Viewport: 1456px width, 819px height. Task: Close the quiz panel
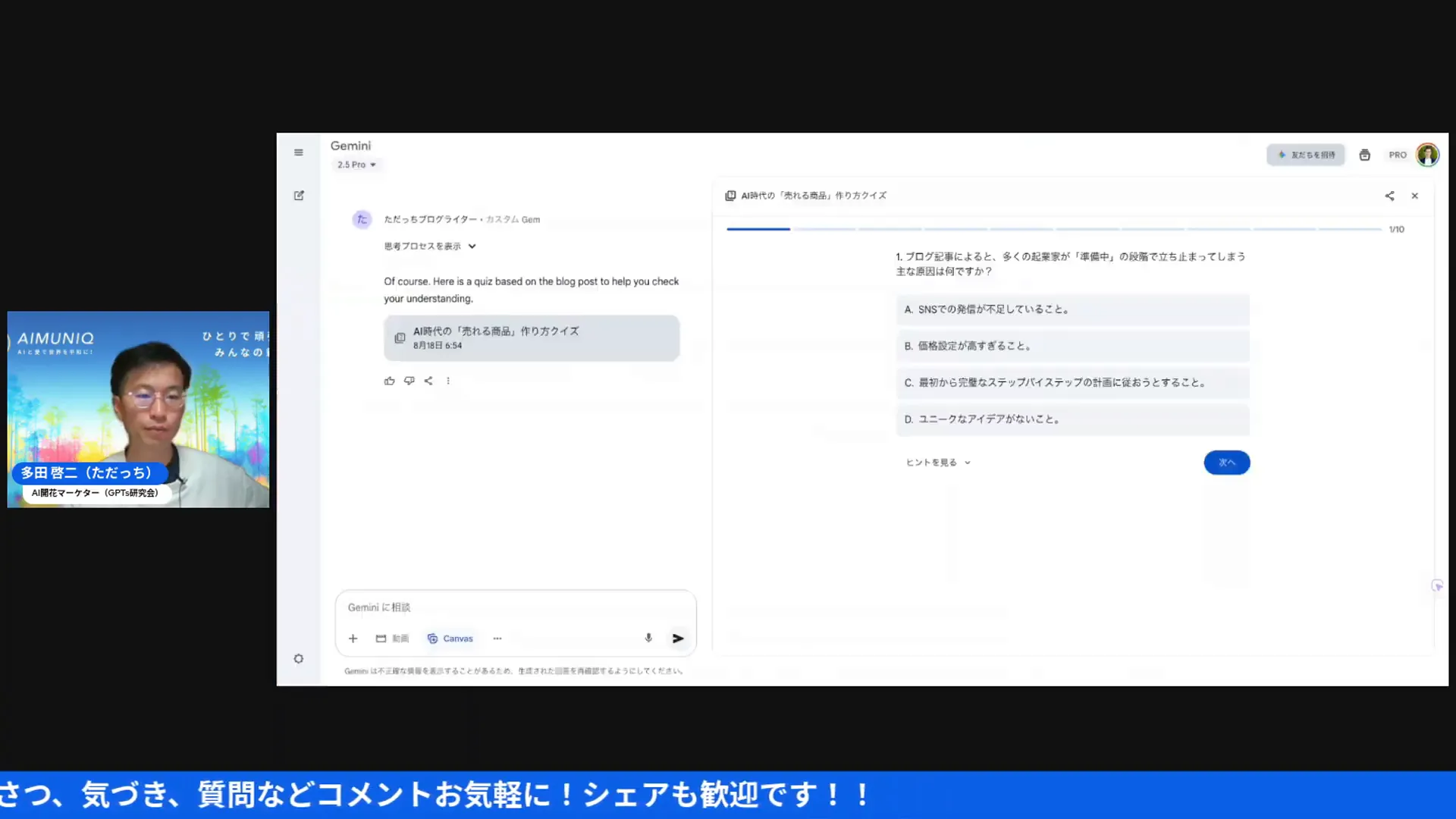click(1414, 196)
